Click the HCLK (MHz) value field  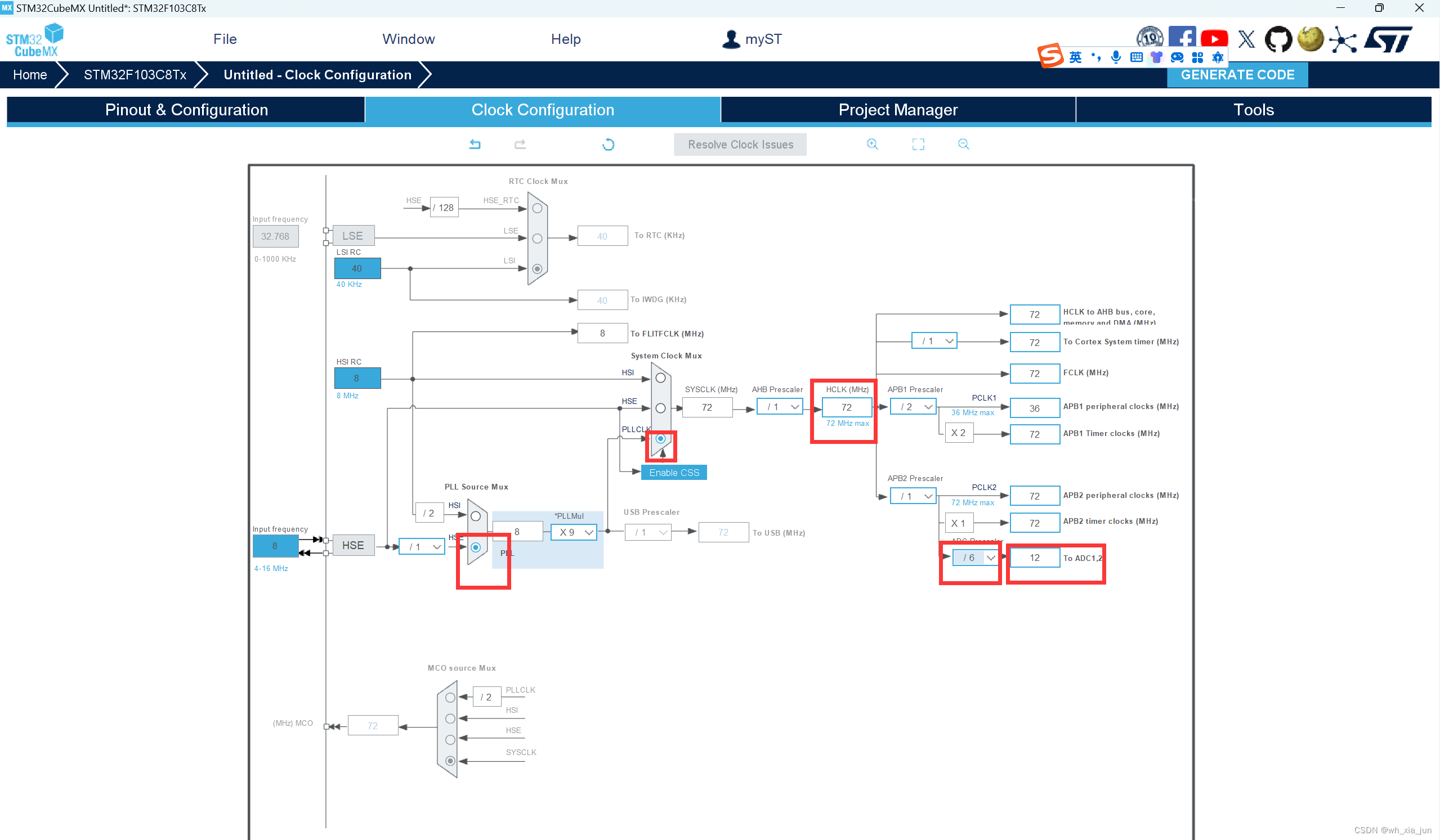coord(847,407)
